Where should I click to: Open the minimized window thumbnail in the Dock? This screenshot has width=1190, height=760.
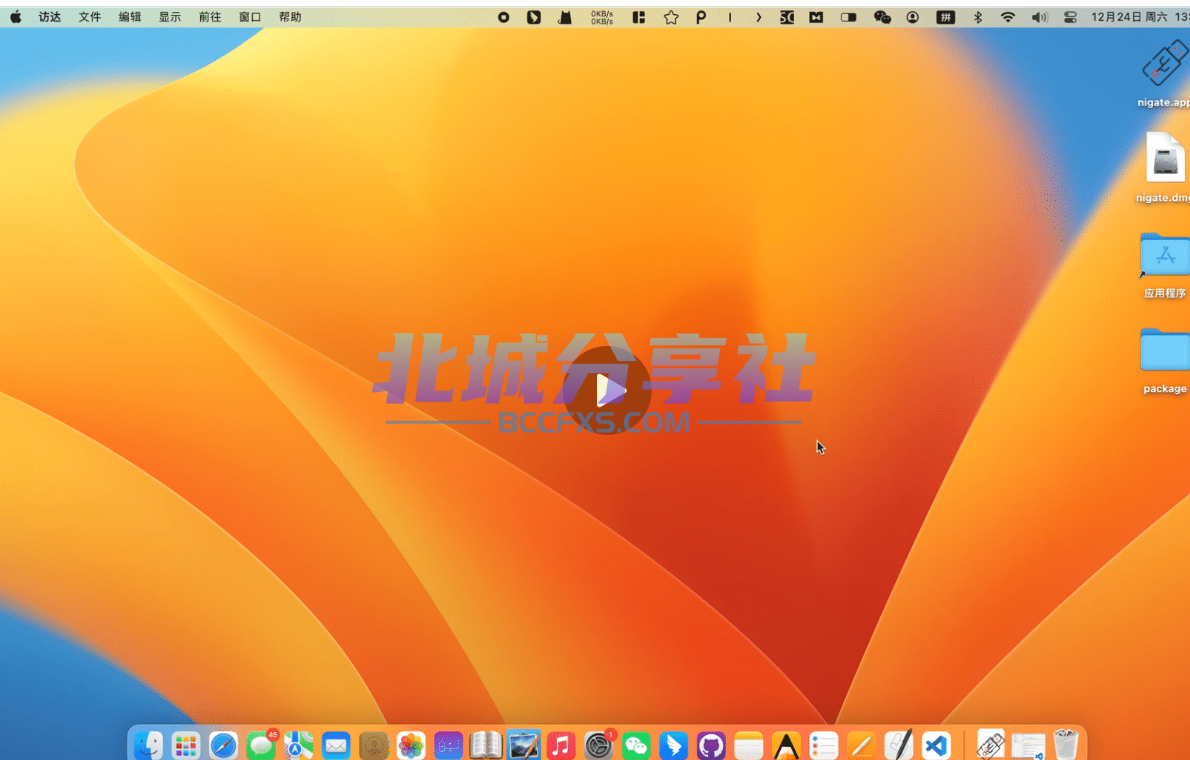1028,746
